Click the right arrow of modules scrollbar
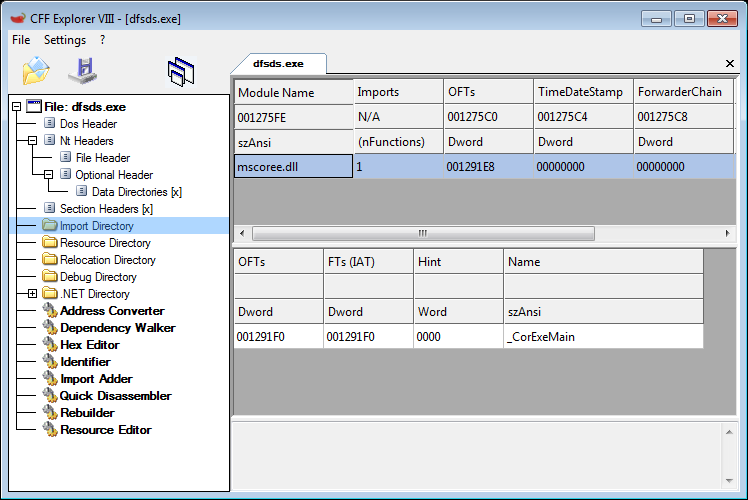The width and height of the screenshot is (748, 500). [x=727, y=233]
